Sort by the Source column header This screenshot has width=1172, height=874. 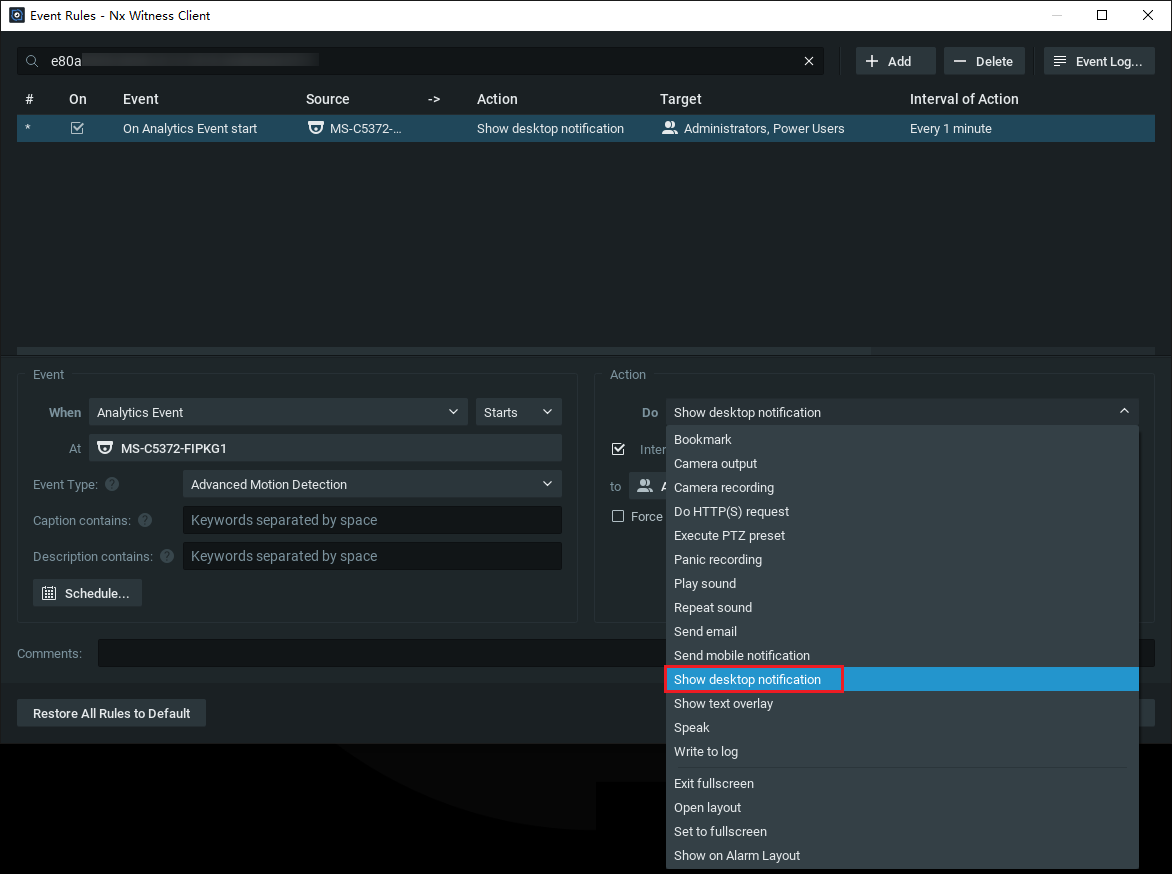pos(327,99)
